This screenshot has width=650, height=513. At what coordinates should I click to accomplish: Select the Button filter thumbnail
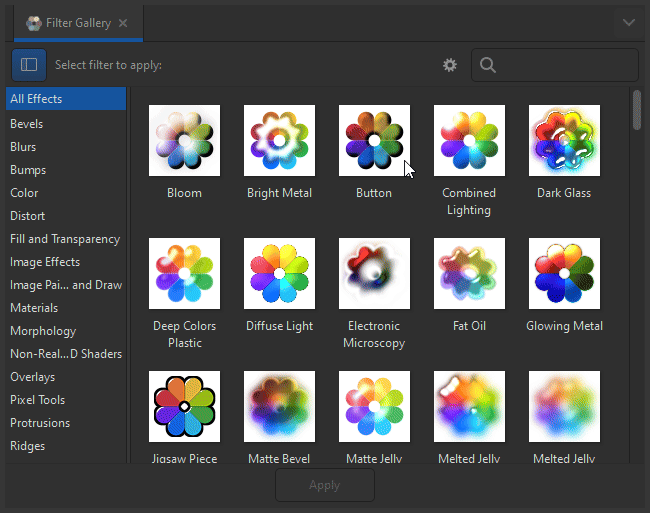[374, 140]
